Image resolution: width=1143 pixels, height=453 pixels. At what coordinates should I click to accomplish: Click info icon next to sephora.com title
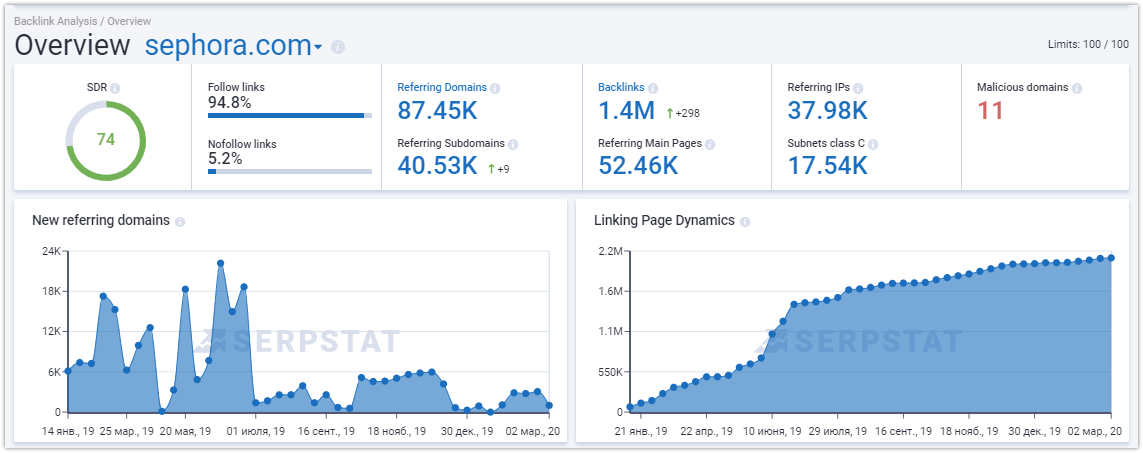point(338,47)
